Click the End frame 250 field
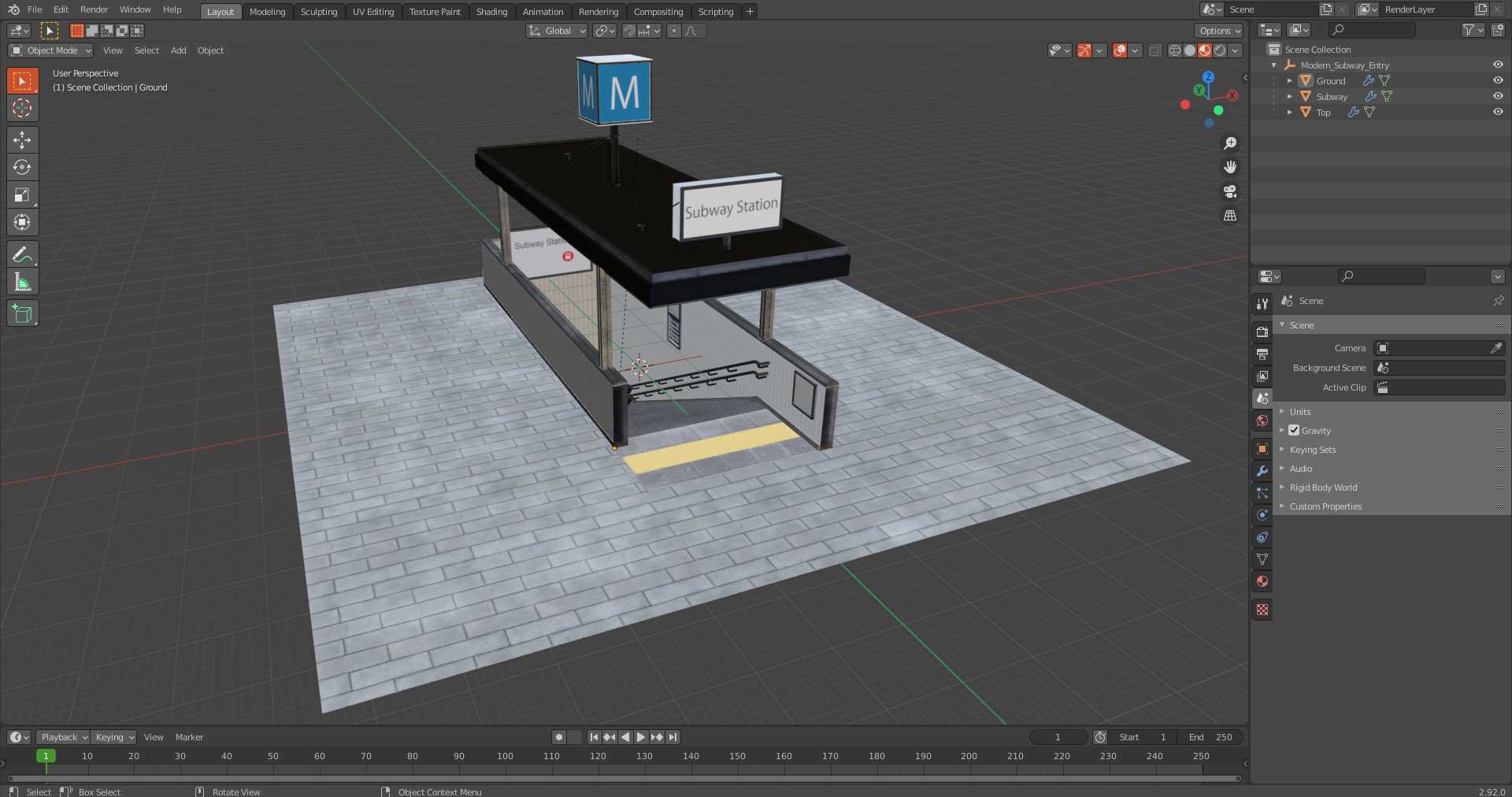 tap(1211, 737)
